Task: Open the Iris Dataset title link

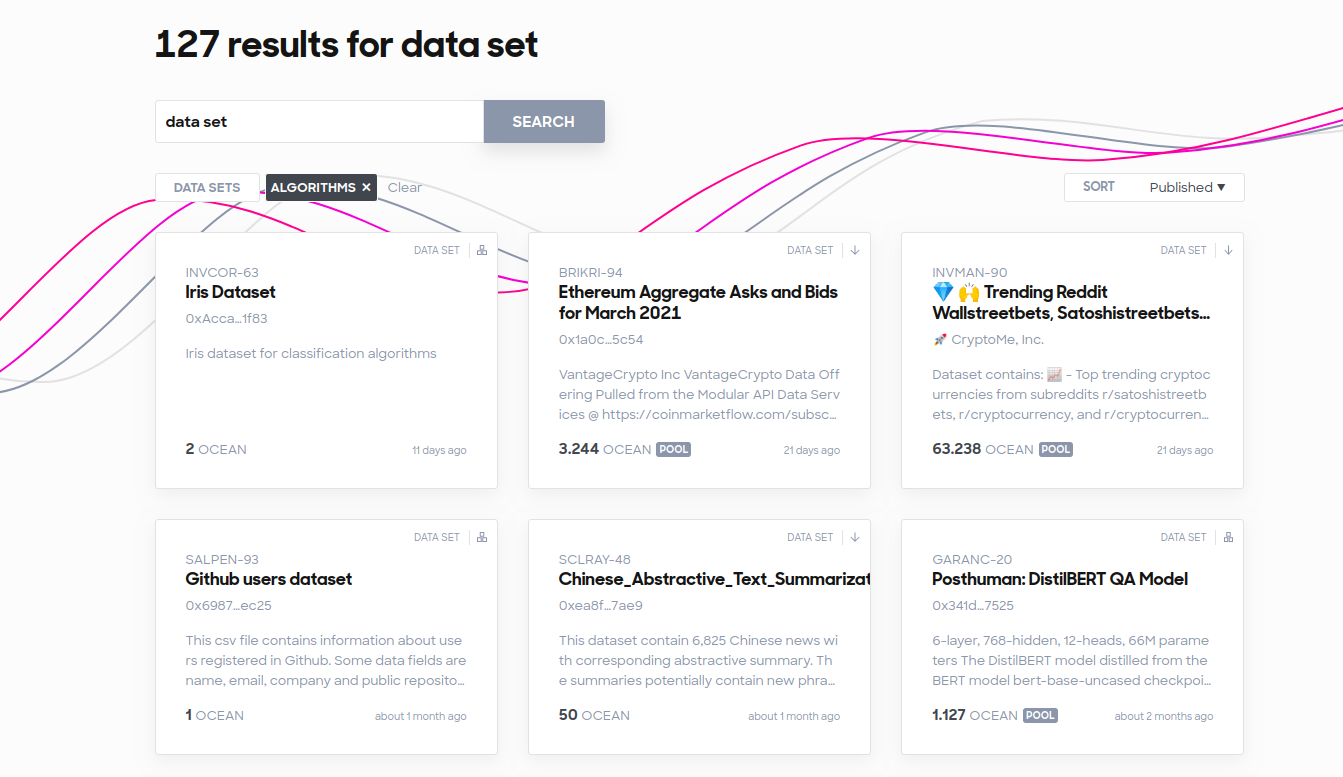Action: point(230,292)
